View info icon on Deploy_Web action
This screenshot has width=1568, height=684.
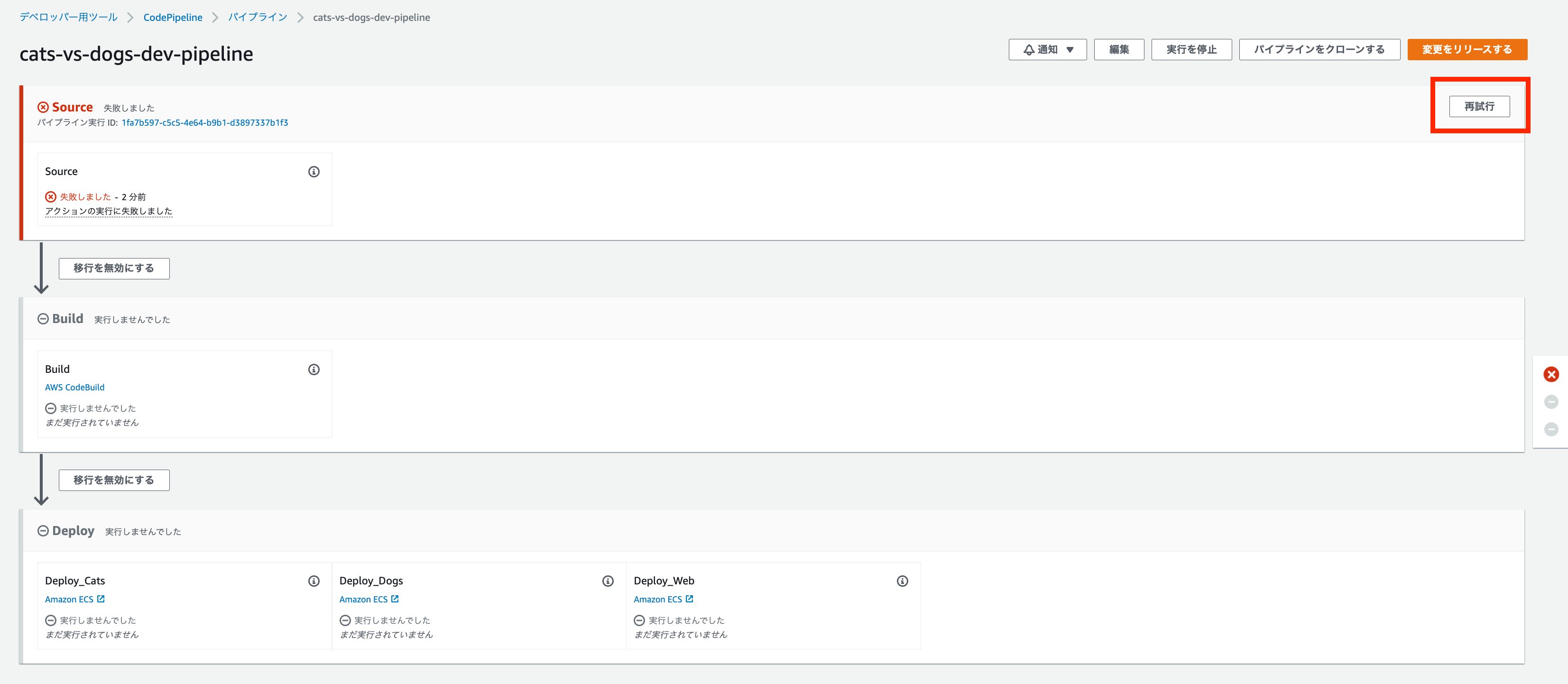(x=902, y=581)
